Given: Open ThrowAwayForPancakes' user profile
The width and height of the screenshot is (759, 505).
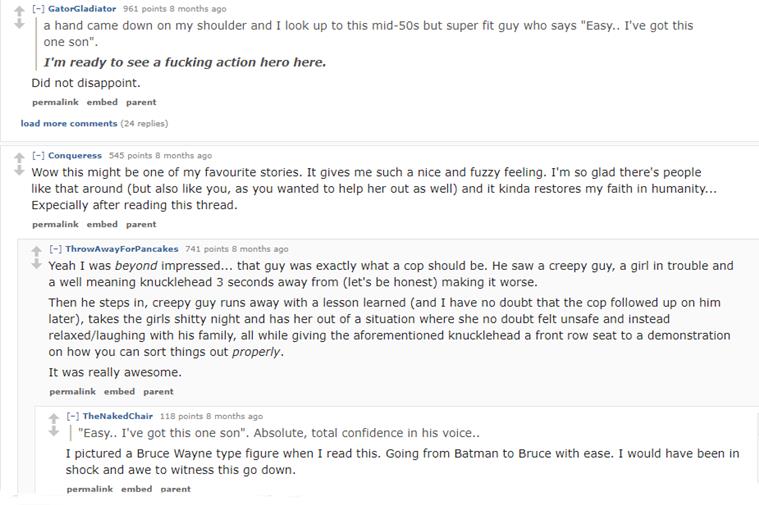Looking at the screenshot, I should tap(122, 249).
